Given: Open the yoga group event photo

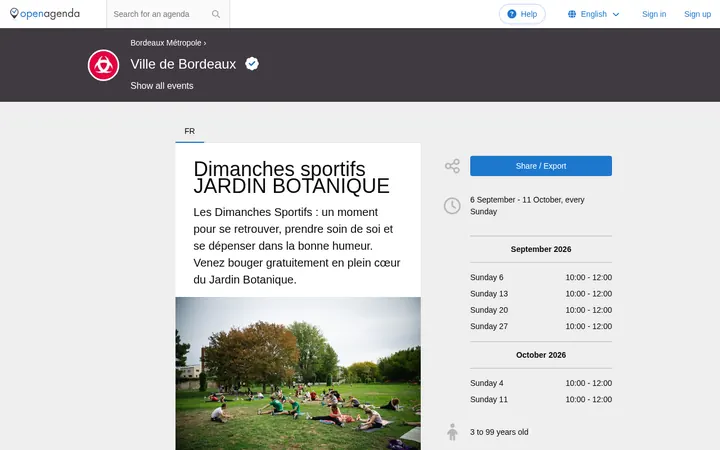Looking at the screenshot, I should 298,373.
